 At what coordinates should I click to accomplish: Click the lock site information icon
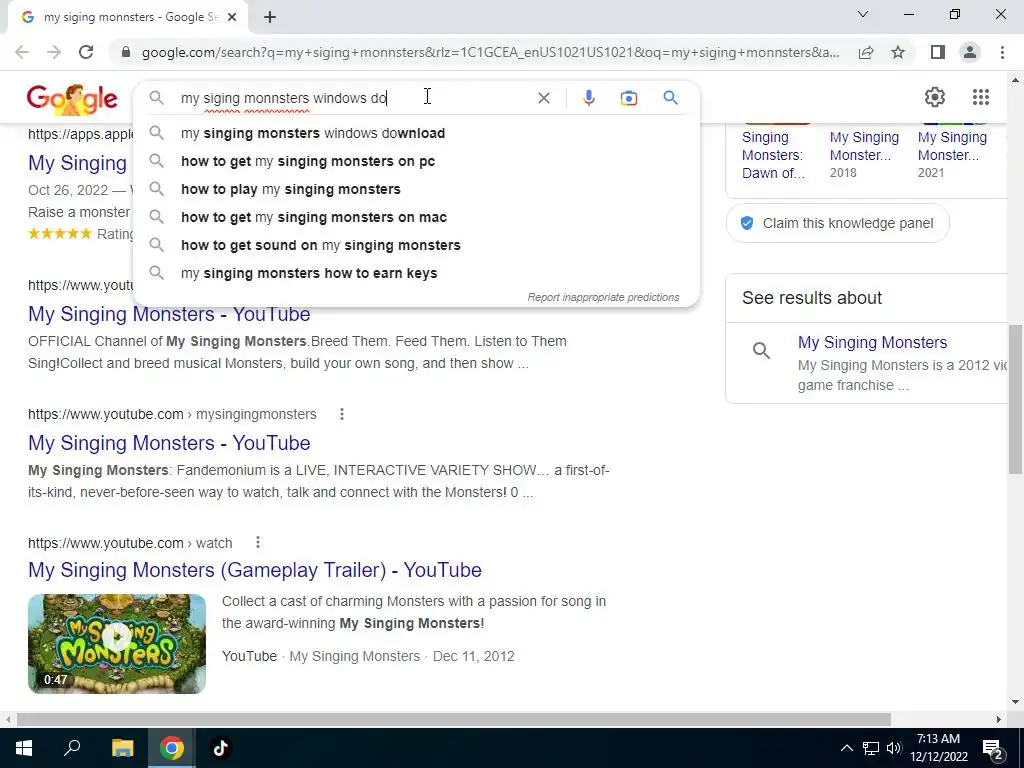[x=126, y=52]
